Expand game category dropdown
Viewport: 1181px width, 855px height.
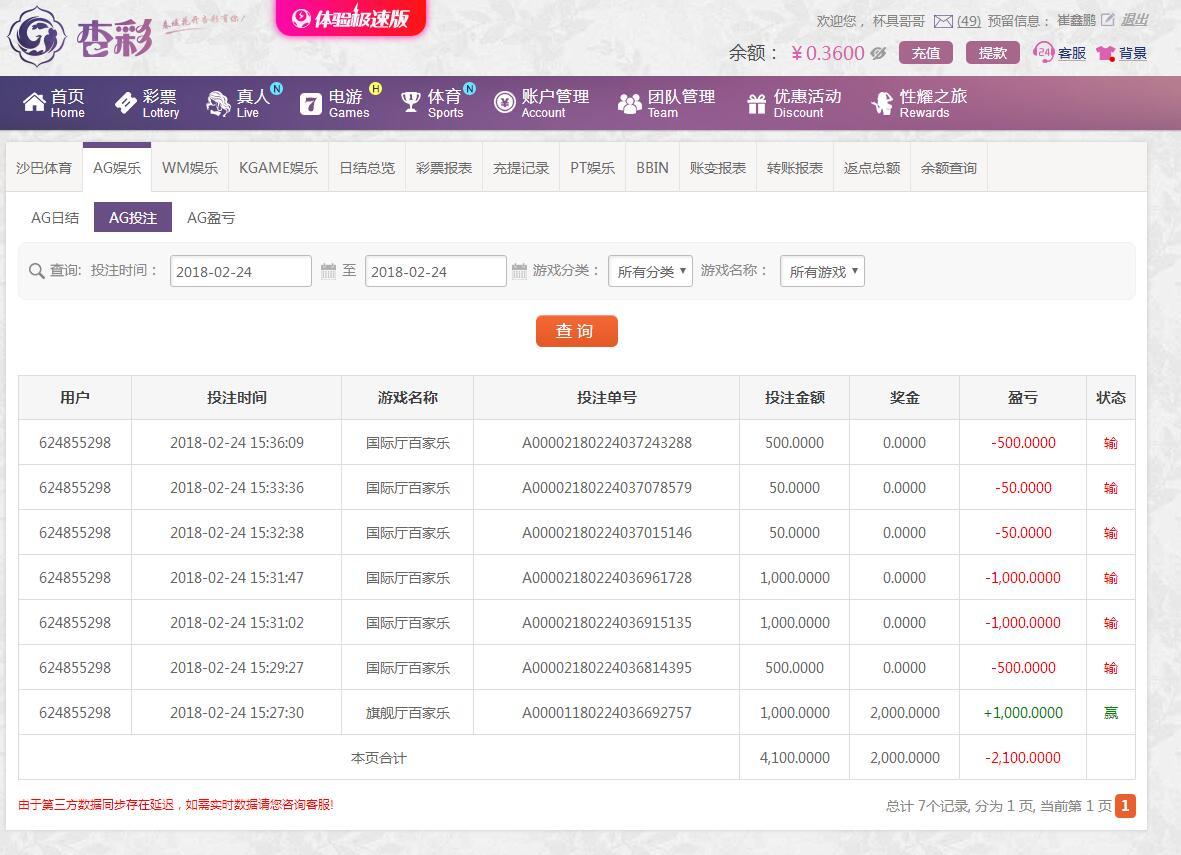(x=650, y=271)
